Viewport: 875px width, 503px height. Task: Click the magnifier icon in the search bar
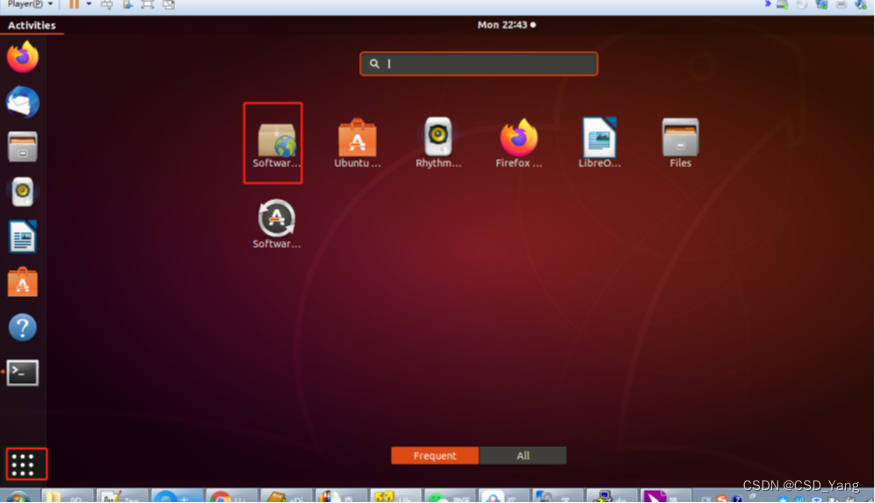[x=374, y=64]
